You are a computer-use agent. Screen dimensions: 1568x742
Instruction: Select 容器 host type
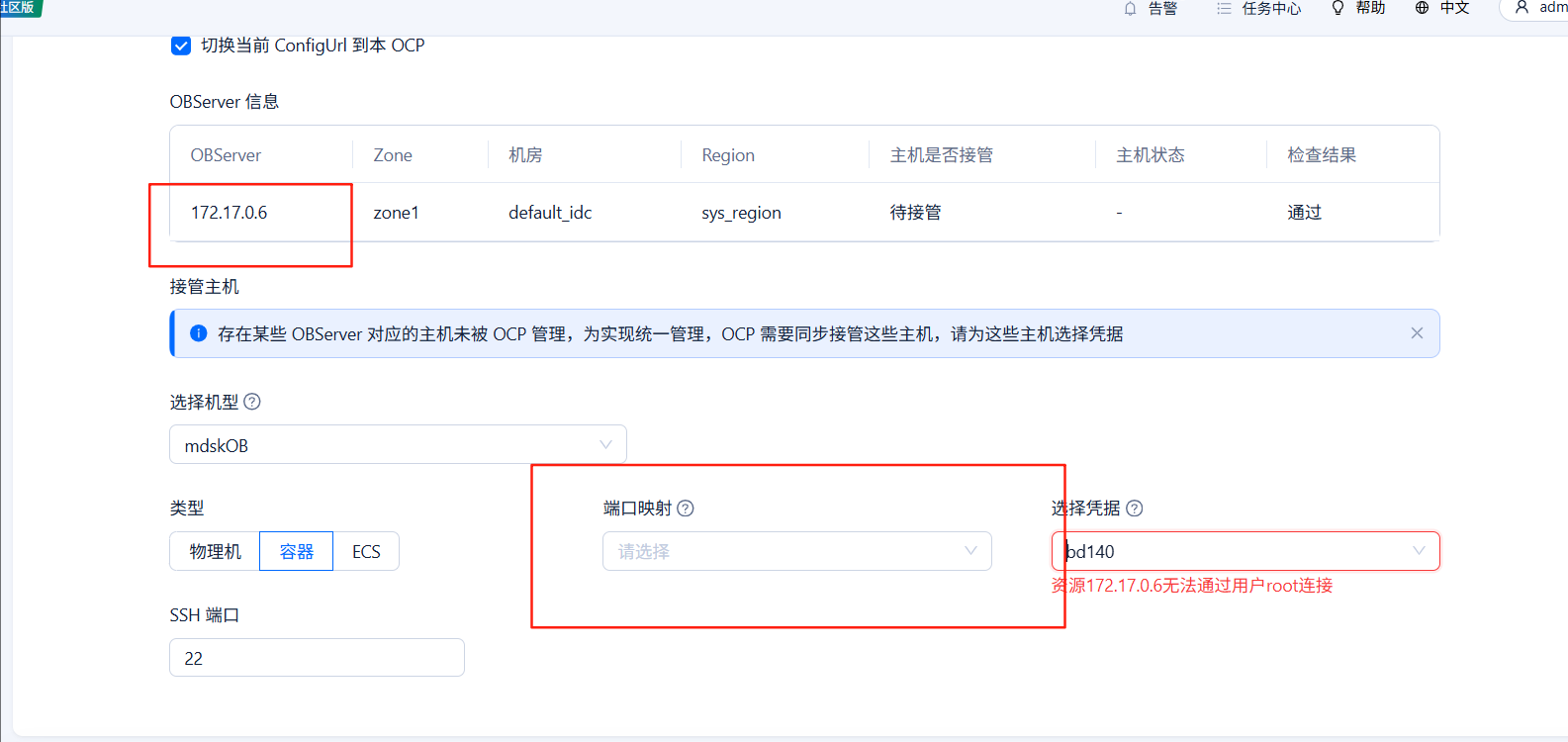pos(297,551)
